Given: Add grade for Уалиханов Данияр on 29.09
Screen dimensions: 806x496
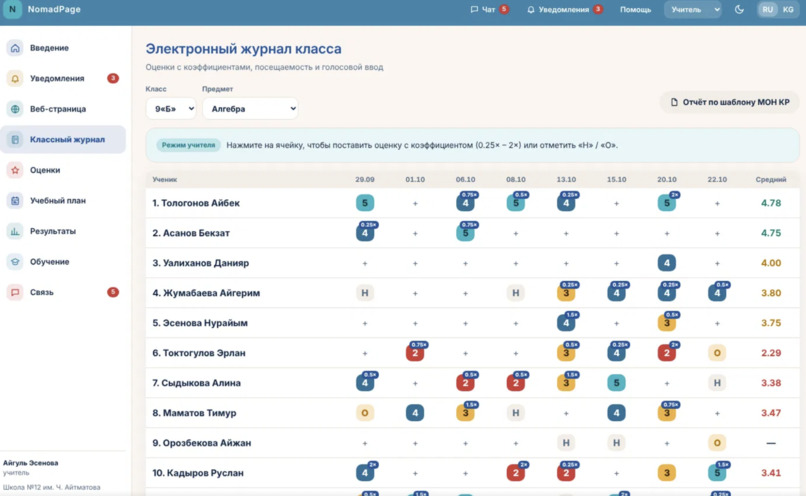Looking at the screenshot, I should (x=365, y=263).
